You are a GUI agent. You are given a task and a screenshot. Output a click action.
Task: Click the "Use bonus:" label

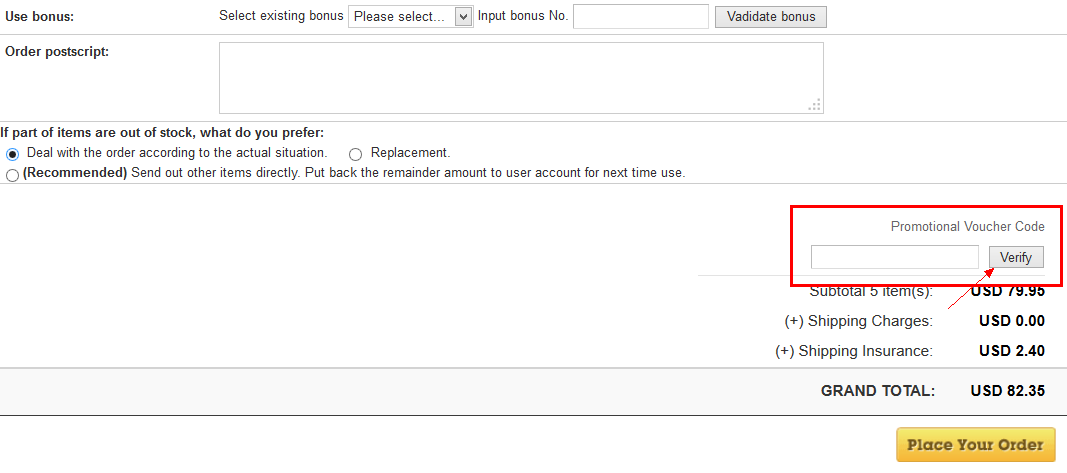coord(40,17)
